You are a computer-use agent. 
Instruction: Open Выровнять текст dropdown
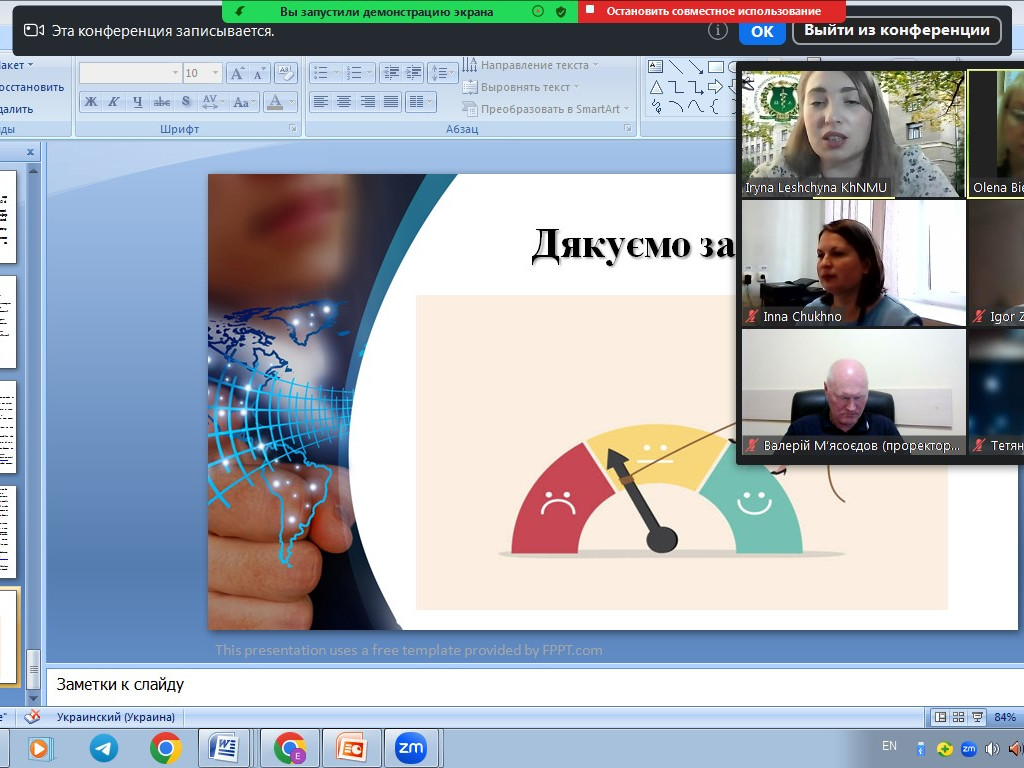point(521,87)
